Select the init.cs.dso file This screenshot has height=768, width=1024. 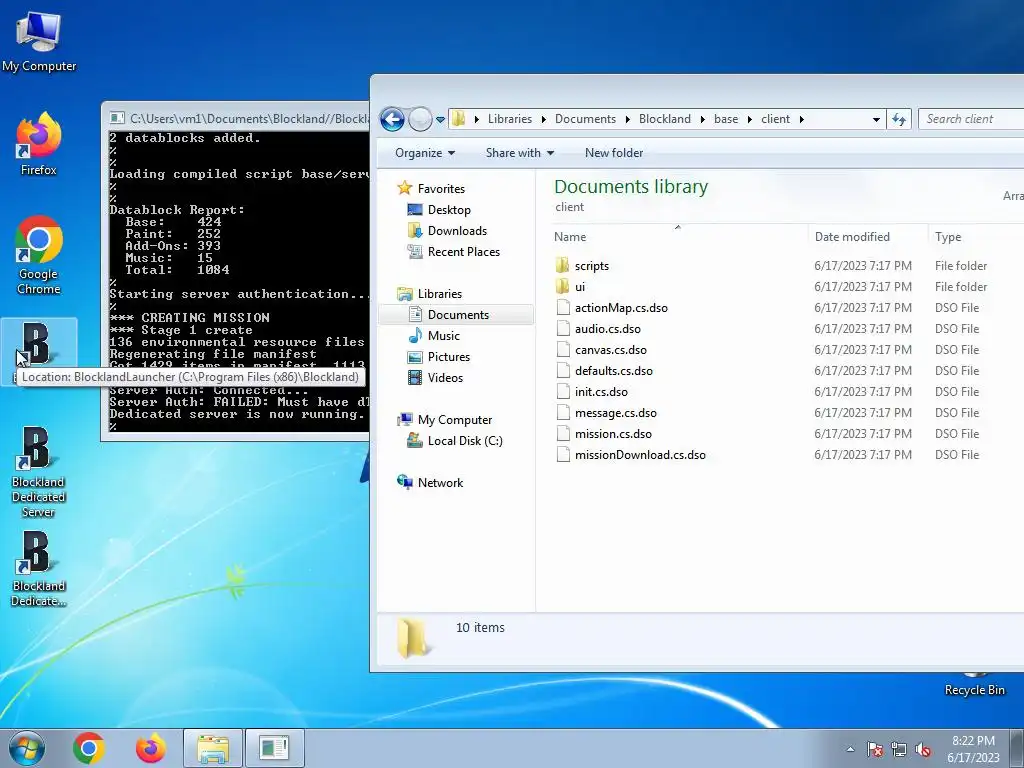[x=601, y=391]
